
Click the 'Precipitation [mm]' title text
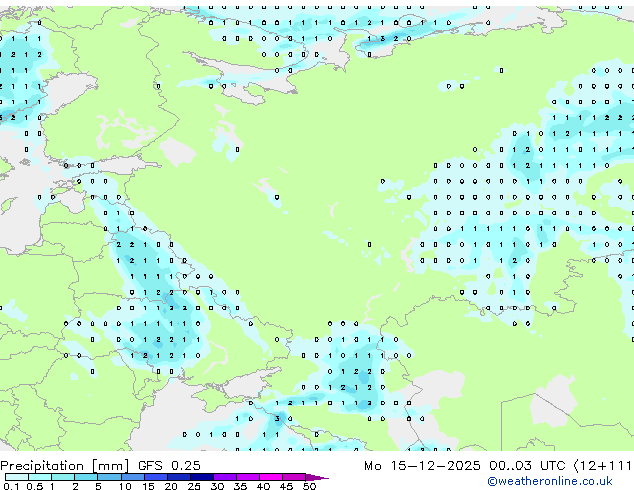64,466
